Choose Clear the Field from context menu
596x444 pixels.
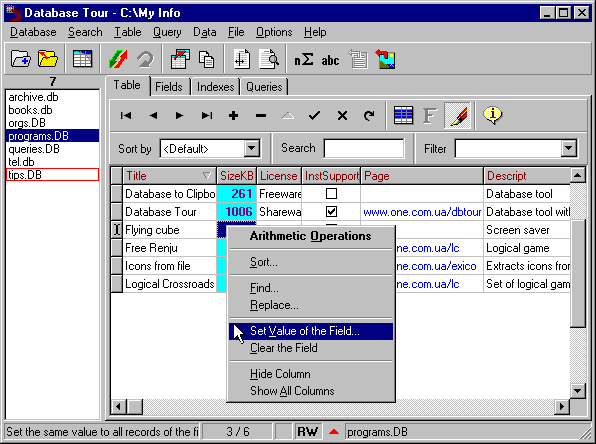click(x=311, y=348)
